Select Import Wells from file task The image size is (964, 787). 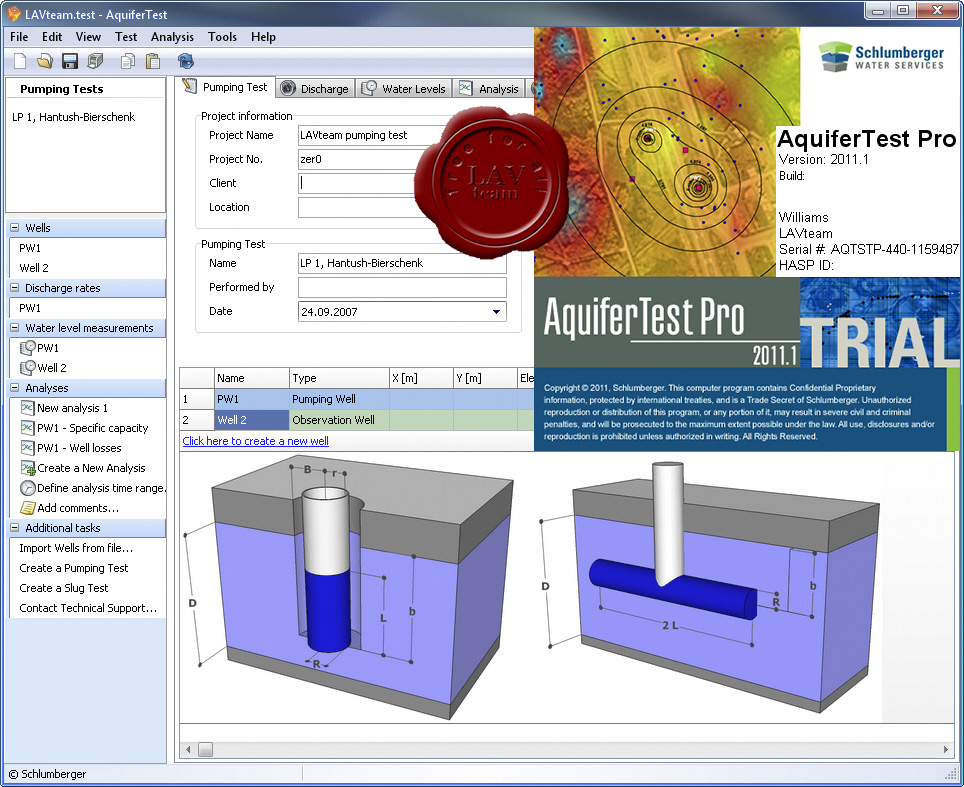pyautogui.click(x=76, y=548)
